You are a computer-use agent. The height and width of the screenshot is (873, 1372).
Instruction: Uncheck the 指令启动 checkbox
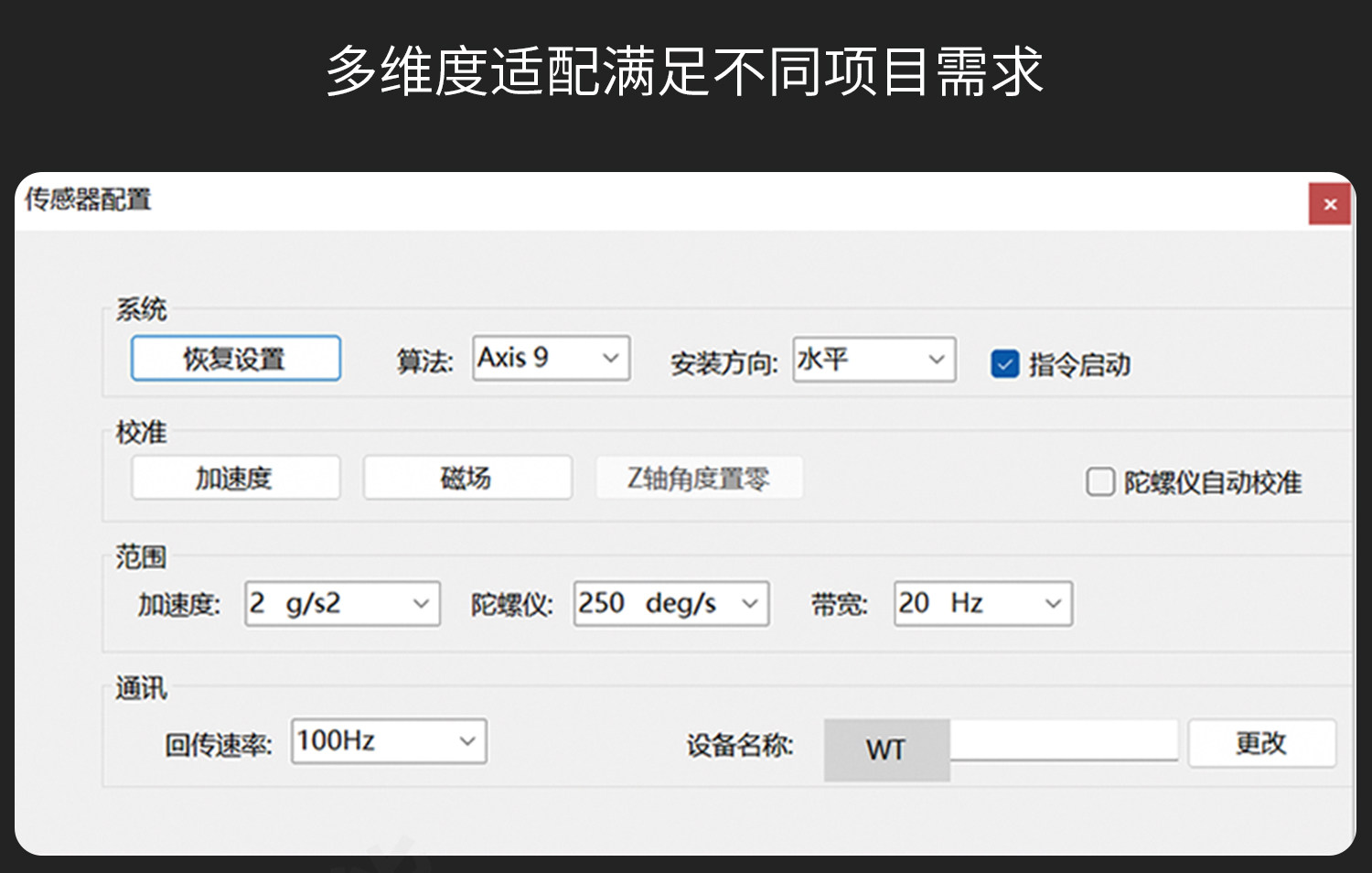point(1004,364)
